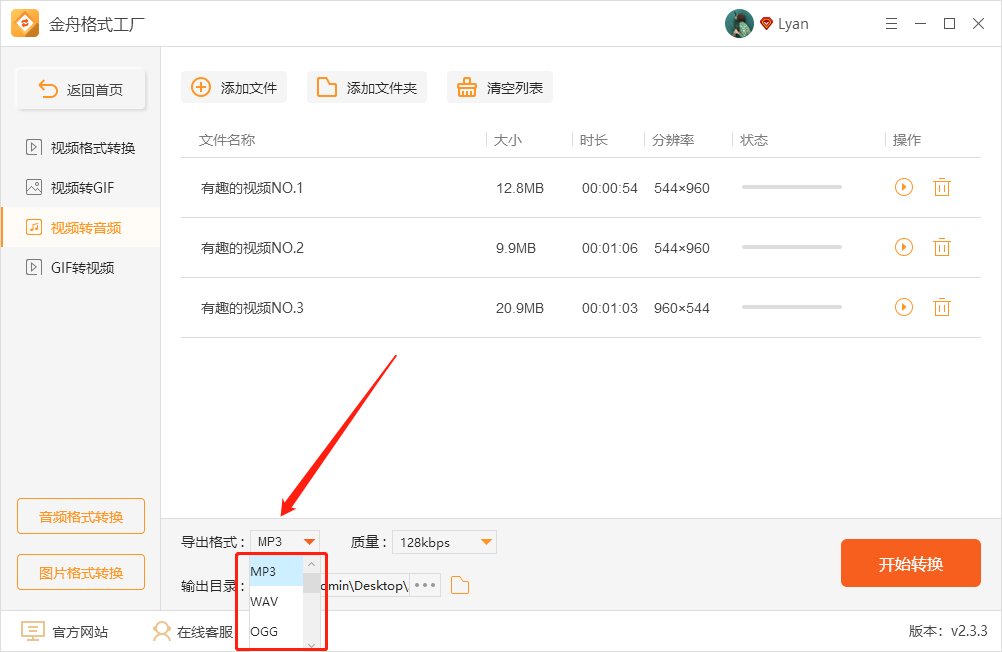Open the 添加文件夹 add folder tool
Image resolution: width=1002 pixels, height=652 pixels.
point(365,87)
